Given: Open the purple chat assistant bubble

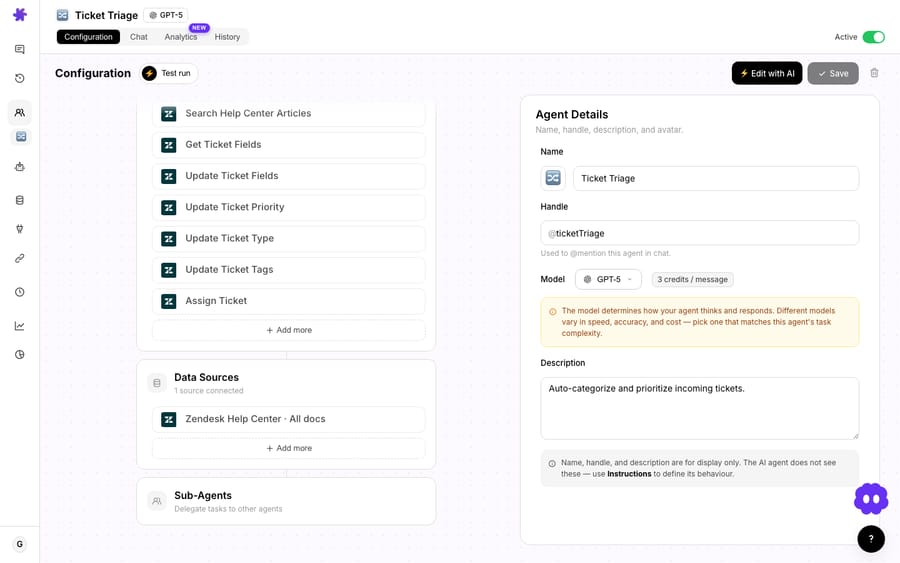Looking at the screenshot, I should (871, 499).
